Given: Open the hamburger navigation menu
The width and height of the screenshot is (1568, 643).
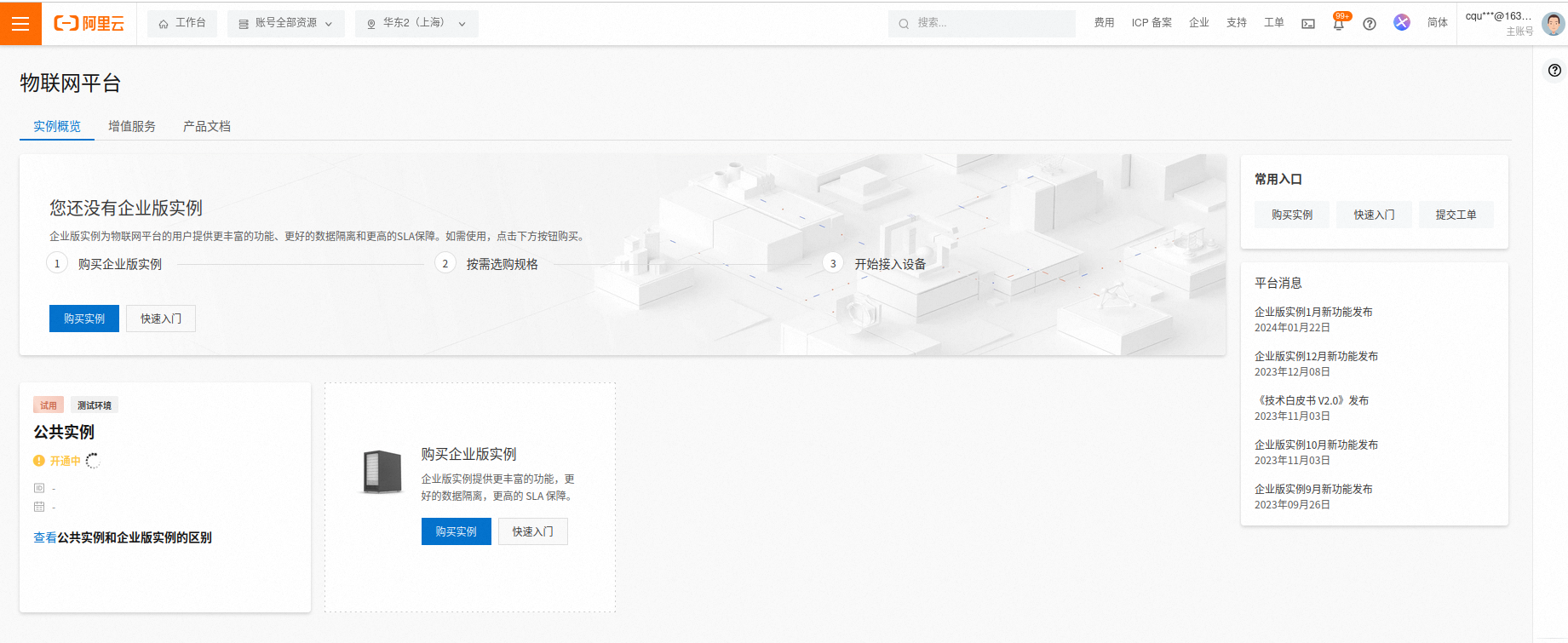Looking at the screenshot, I should tap(20, 24).
